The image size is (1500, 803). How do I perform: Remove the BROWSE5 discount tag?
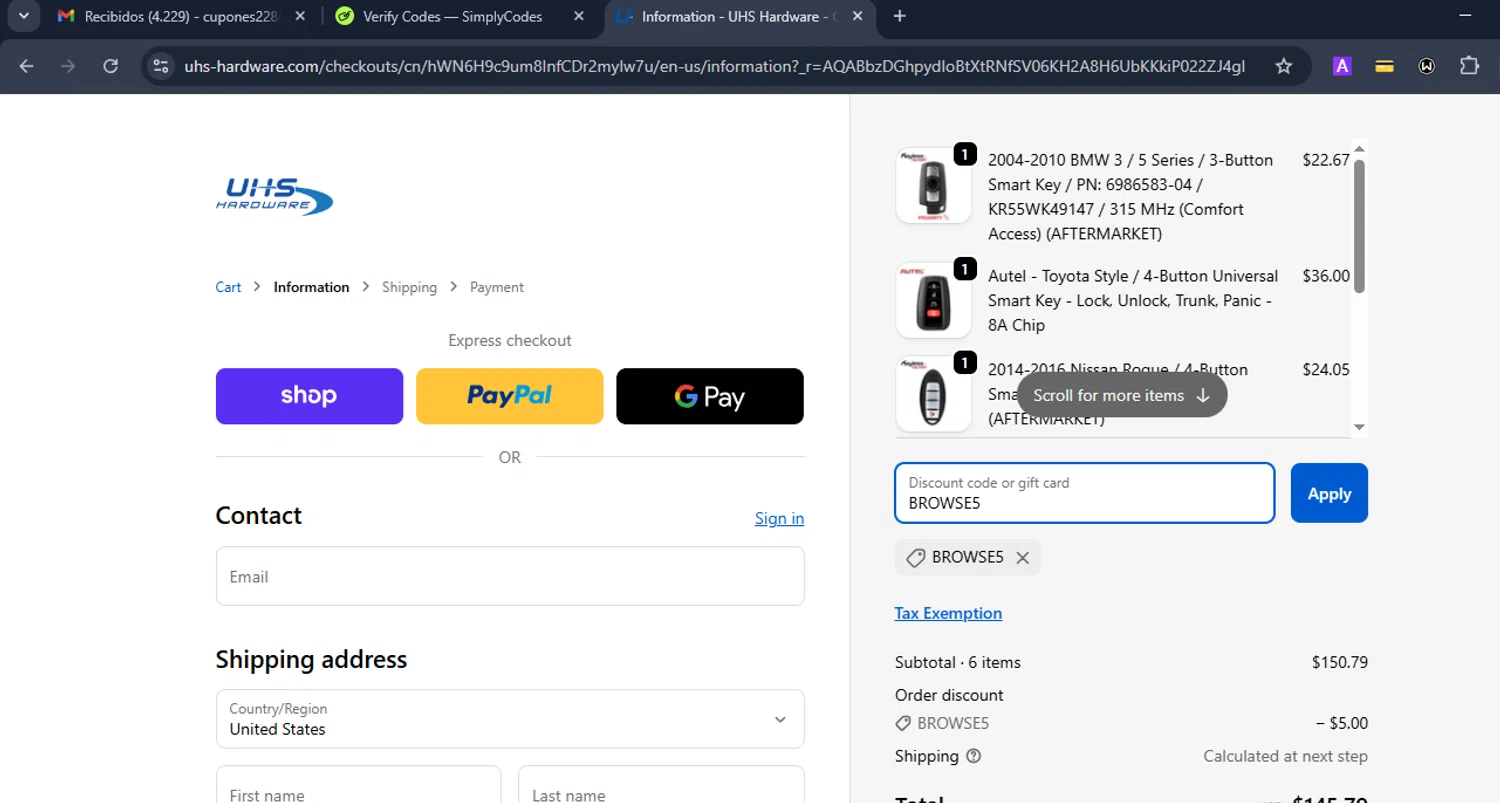1022,558
